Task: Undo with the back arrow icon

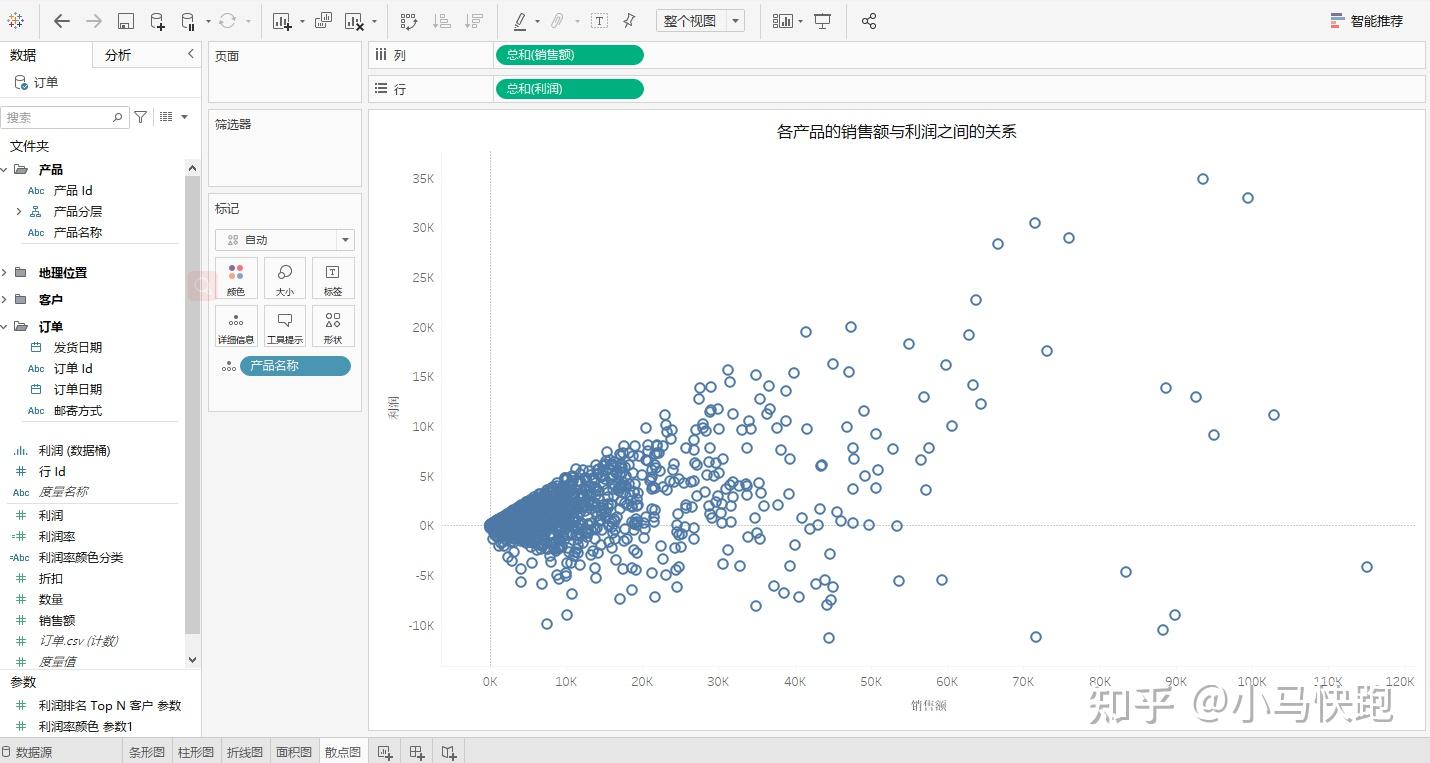Action: (x=62, y=21)
